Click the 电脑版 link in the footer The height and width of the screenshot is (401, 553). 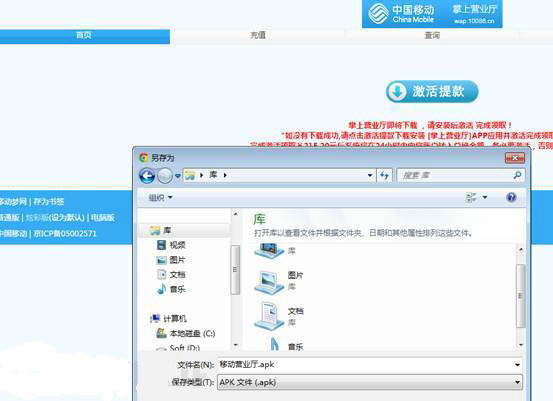(103, 218)
